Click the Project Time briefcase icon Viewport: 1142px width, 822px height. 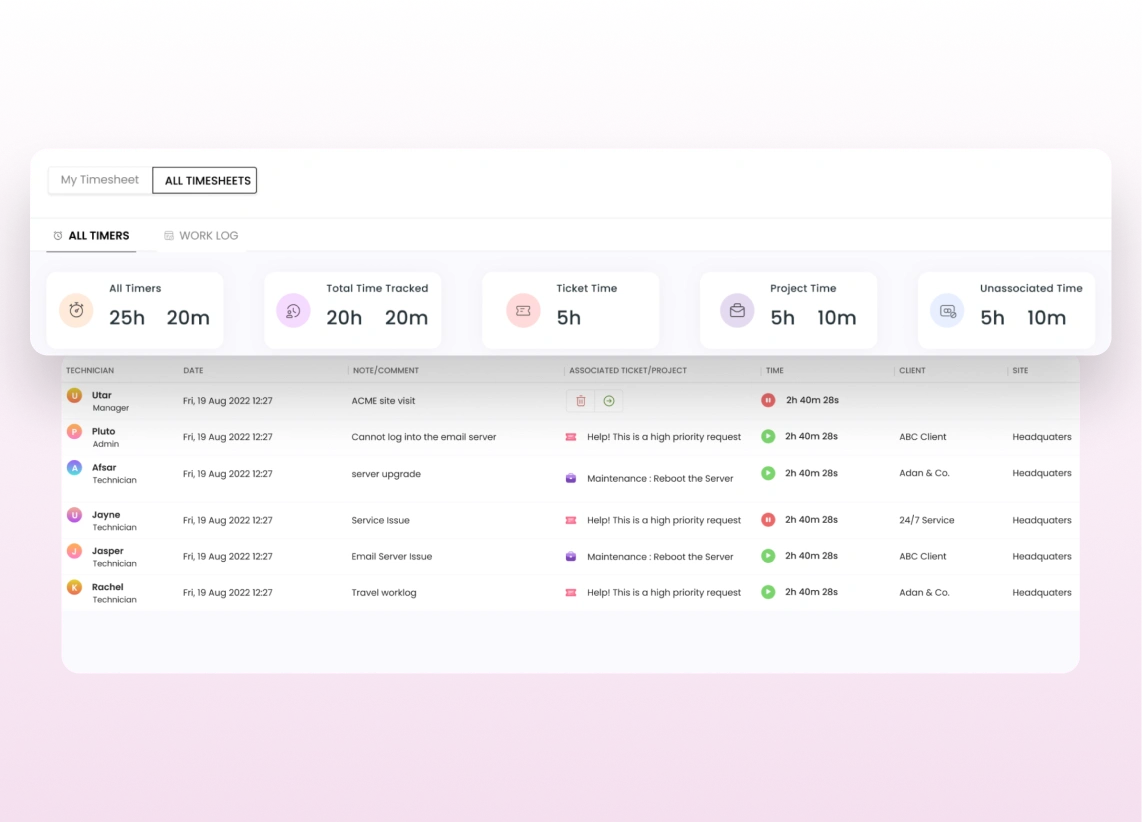(737, 310)
